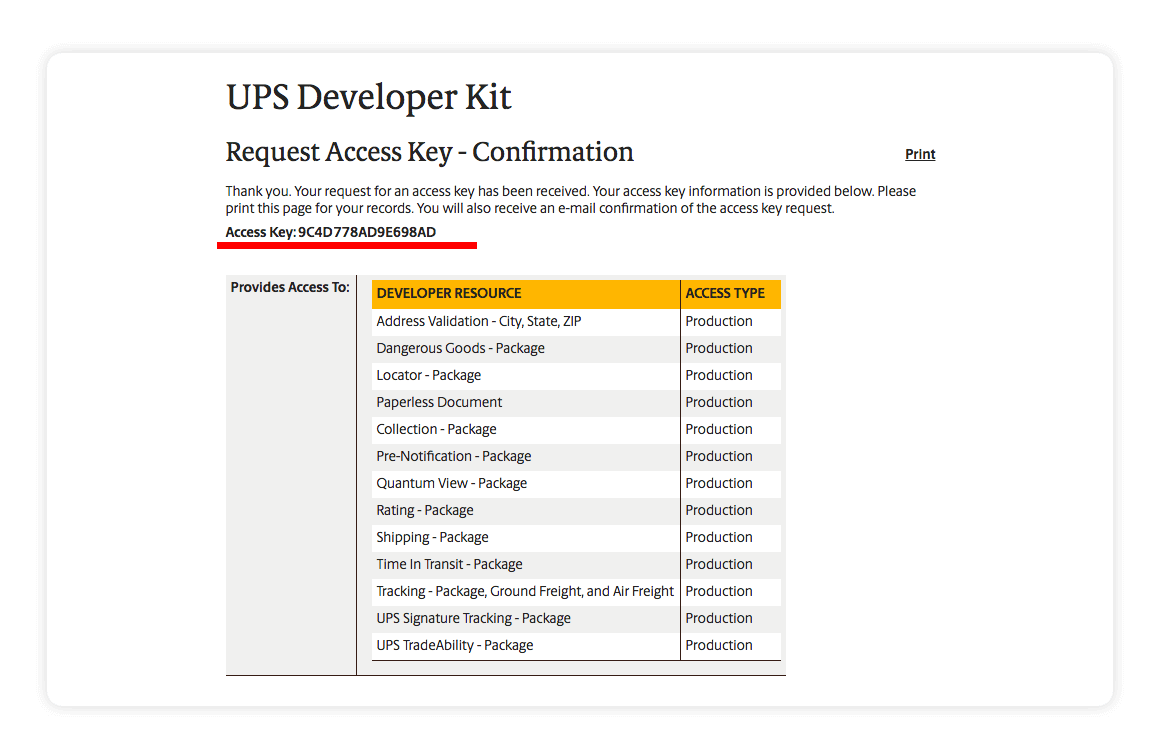Click the UPS Developer Kit heading
Image resolution: width=1160 pixels, height=751 pixels.
pos(368,97)
